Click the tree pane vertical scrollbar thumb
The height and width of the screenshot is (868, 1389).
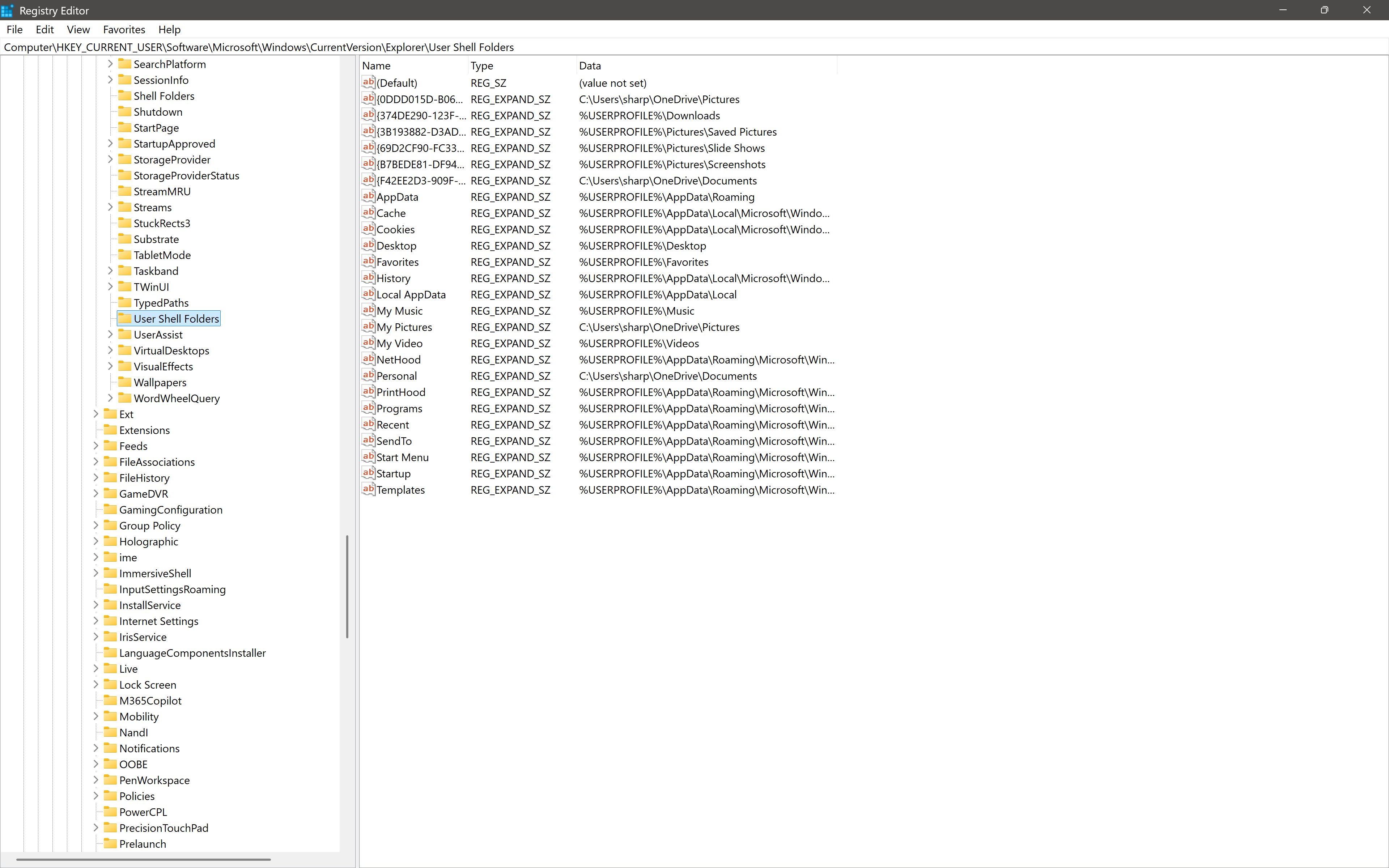pos(347,586)
